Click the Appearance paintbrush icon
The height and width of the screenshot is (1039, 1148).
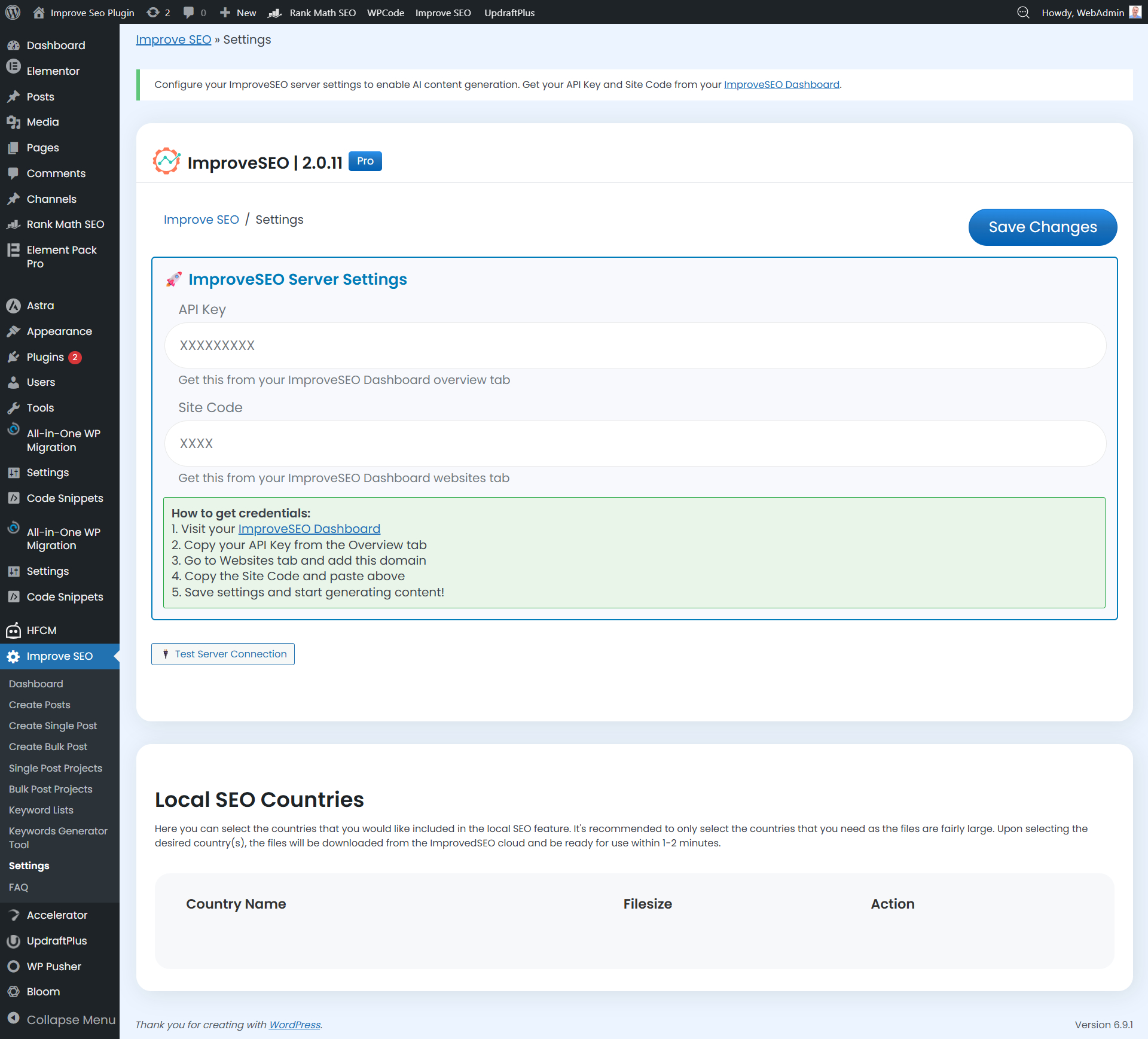[14, 331]
